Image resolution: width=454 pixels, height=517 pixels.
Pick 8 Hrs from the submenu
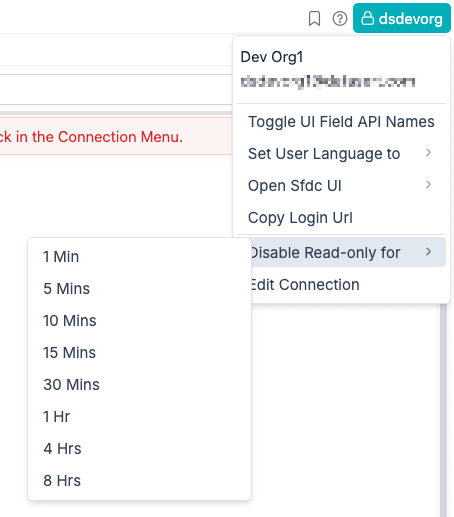click(139, 481)
